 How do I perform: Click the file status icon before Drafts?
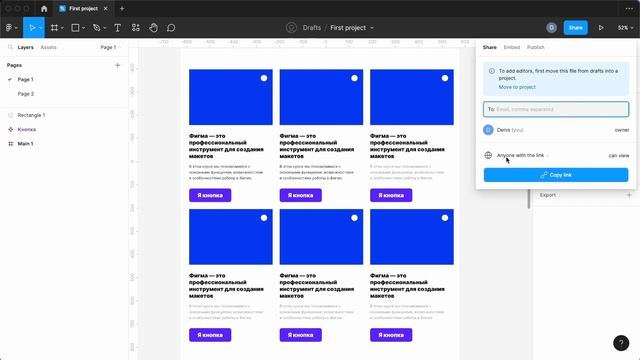click(291, 28)
